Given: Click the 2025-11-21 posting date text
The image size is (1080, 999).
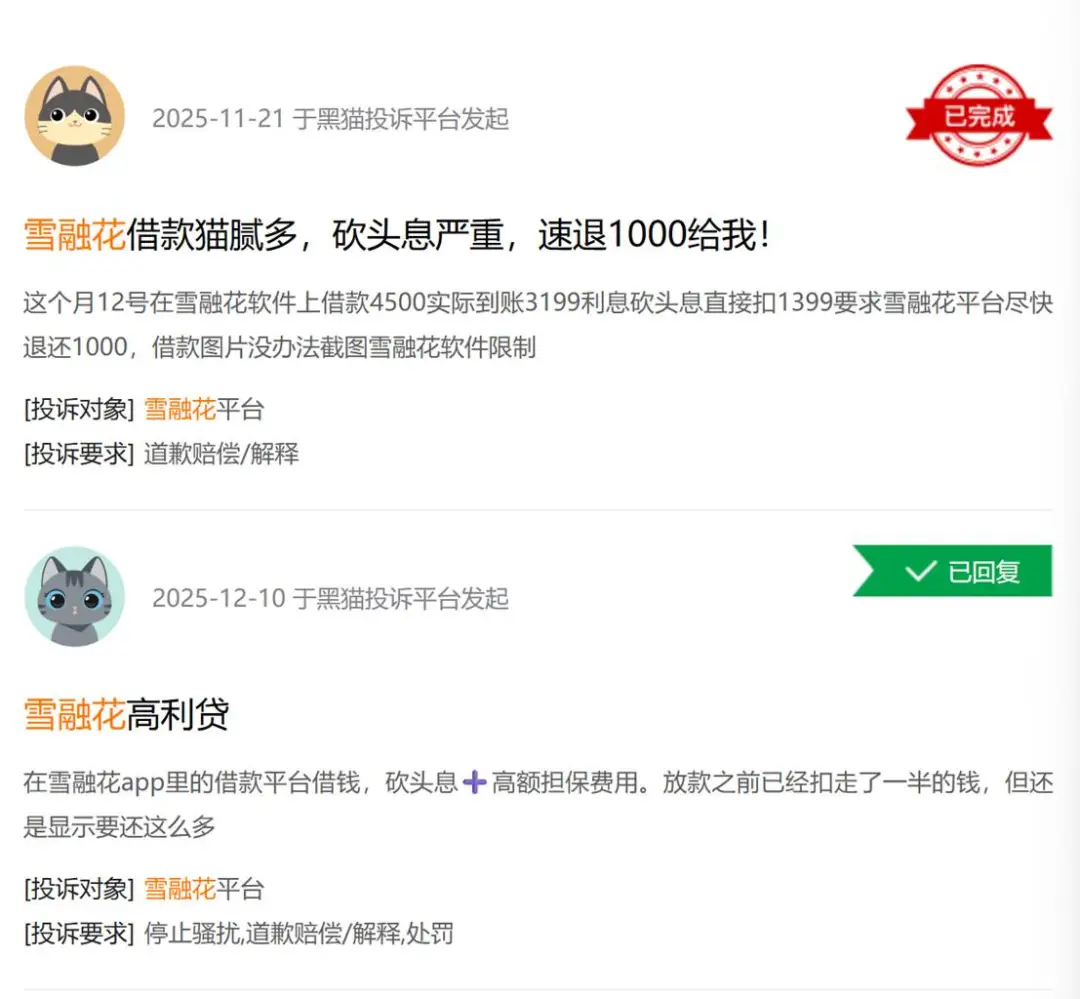Looking at the screenshot, I should pos(218,119).
